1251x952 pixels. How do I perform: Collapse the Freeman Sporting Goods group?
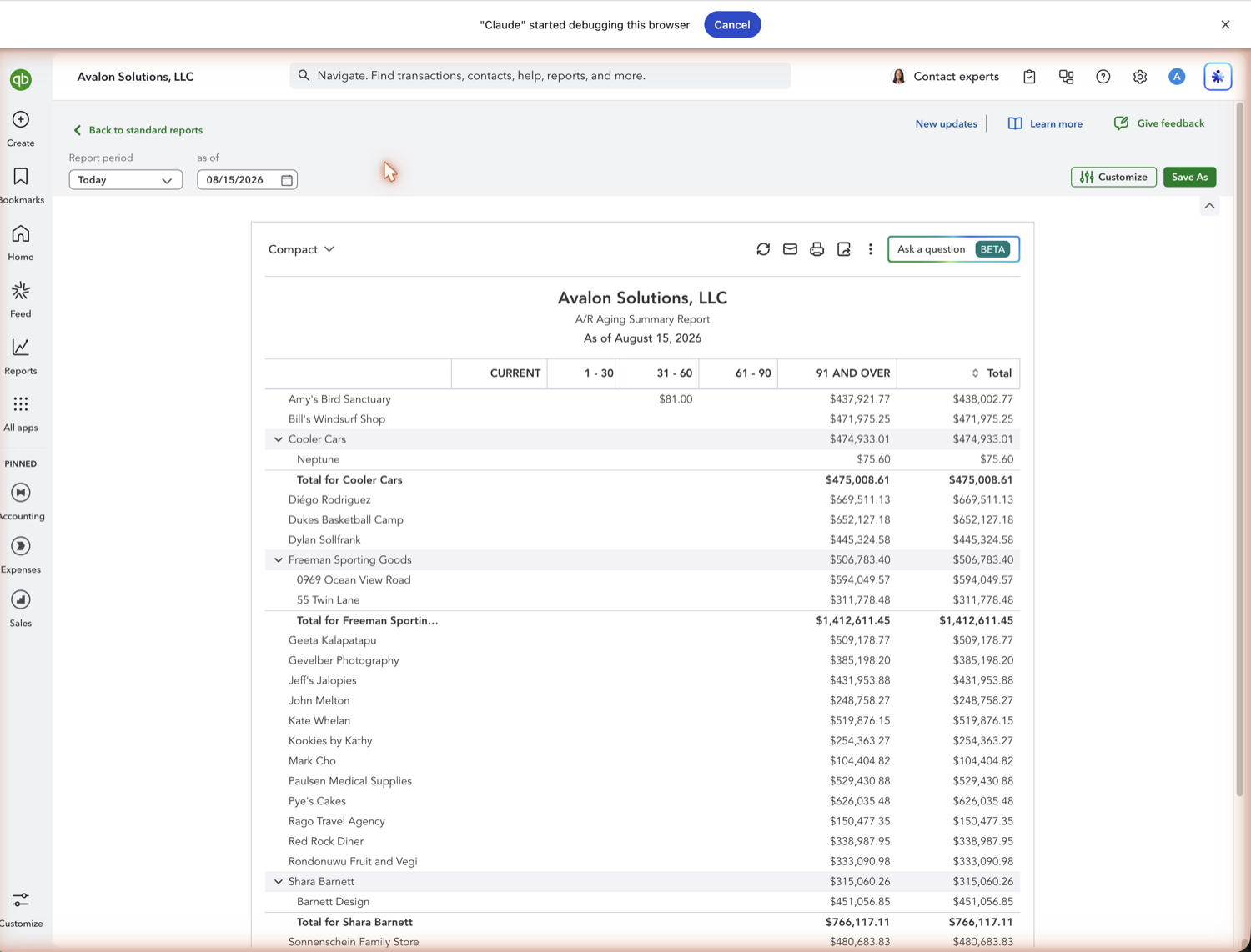tap(279, 560)
